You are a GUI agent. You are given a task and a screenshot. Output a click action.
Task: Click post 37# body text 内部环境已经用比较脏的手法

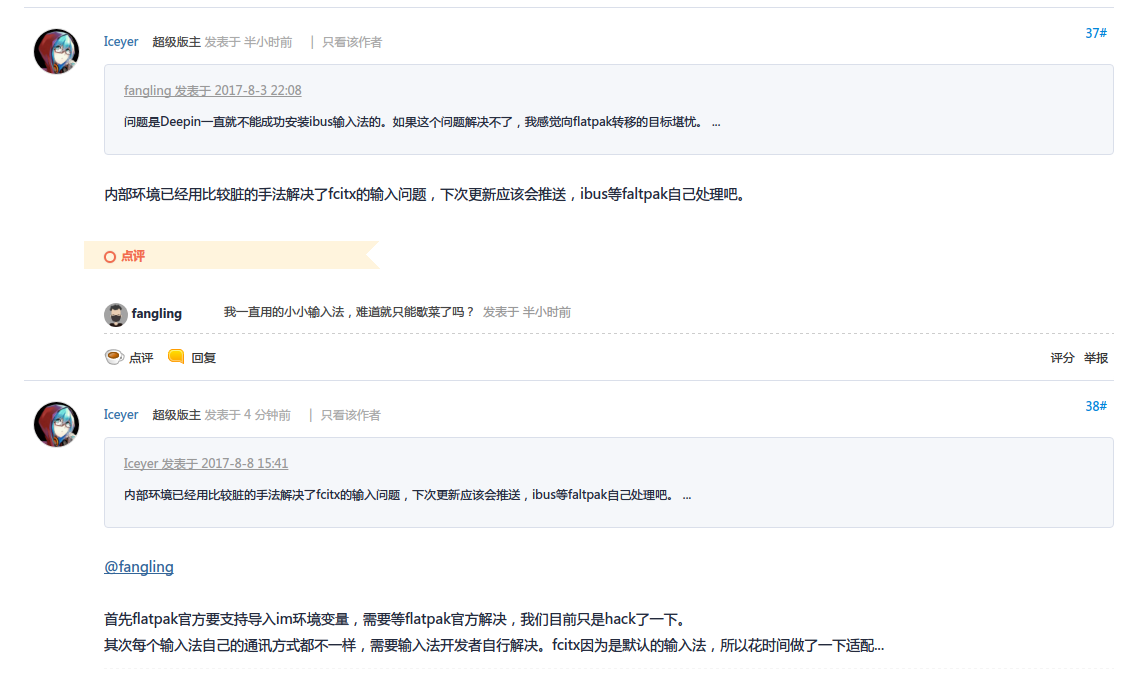[424, 195]
